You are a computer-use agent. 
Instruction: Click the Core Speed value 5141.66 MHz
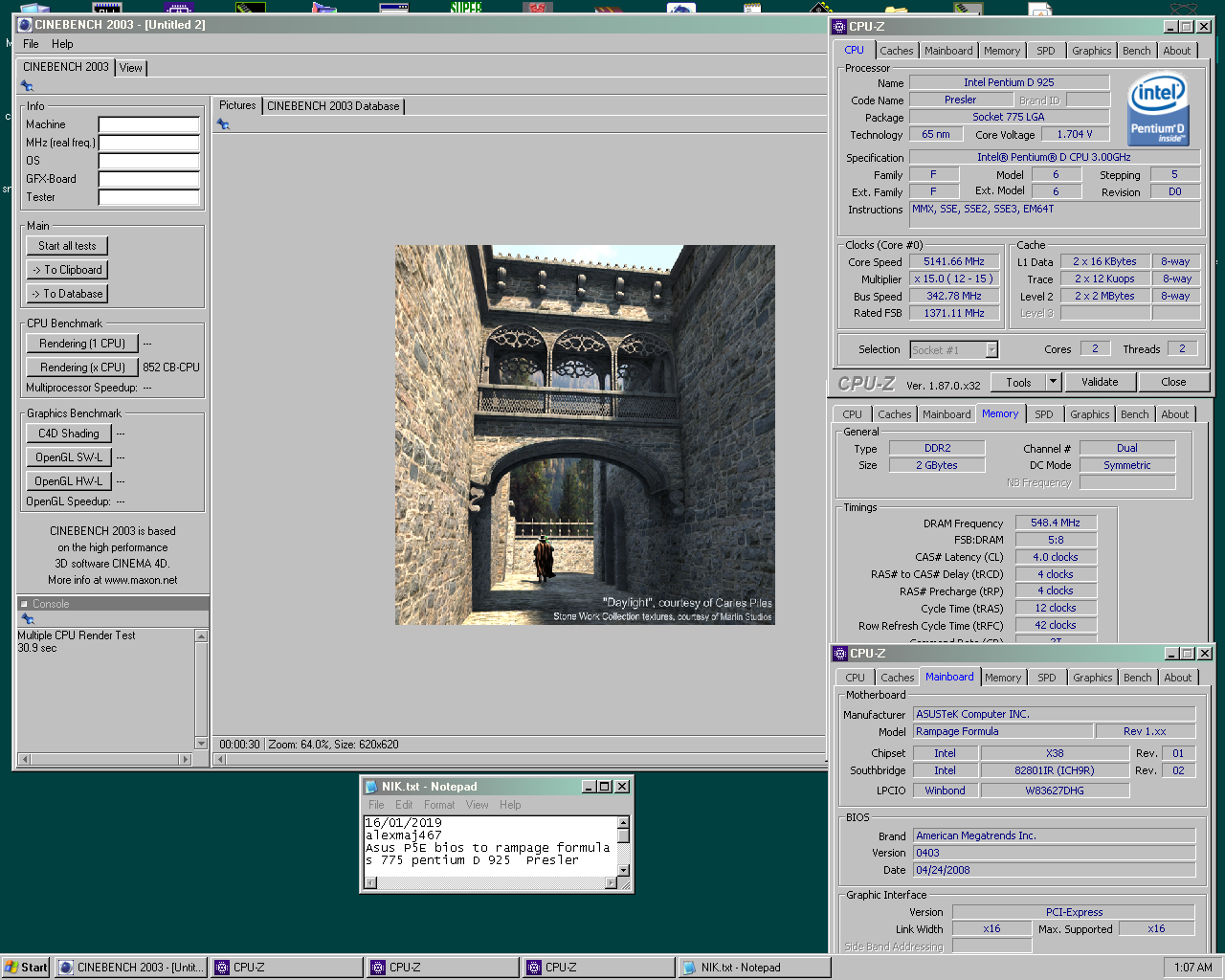[x=954, y=261]
